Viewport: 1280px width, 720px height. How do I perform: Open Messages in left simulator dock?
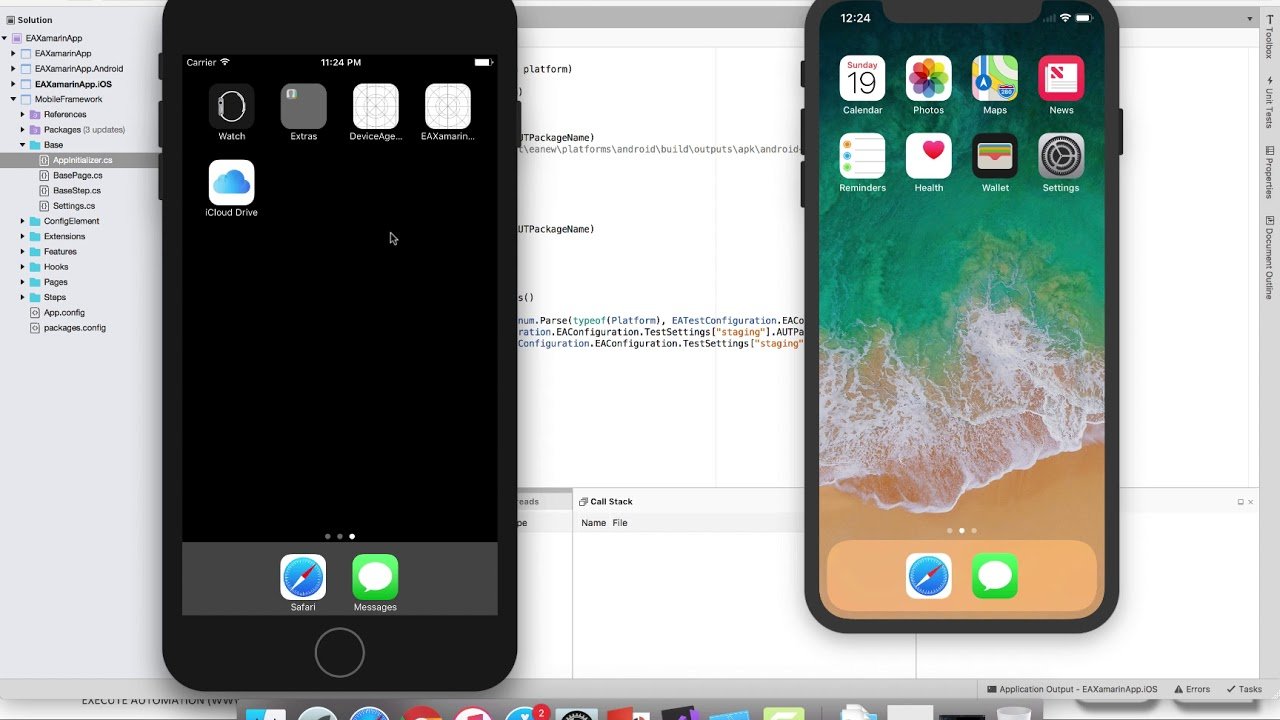tap(375, 577)
